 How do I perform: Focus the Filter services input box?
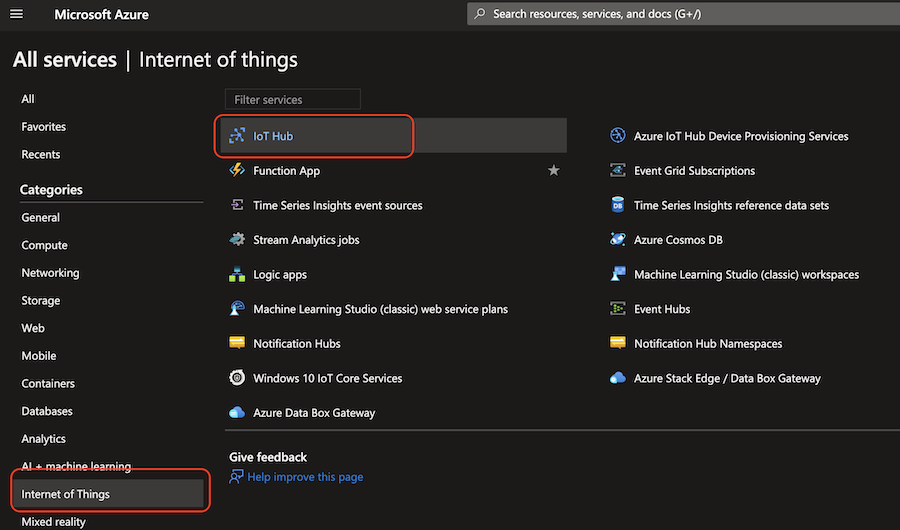(x=293, y=99)
